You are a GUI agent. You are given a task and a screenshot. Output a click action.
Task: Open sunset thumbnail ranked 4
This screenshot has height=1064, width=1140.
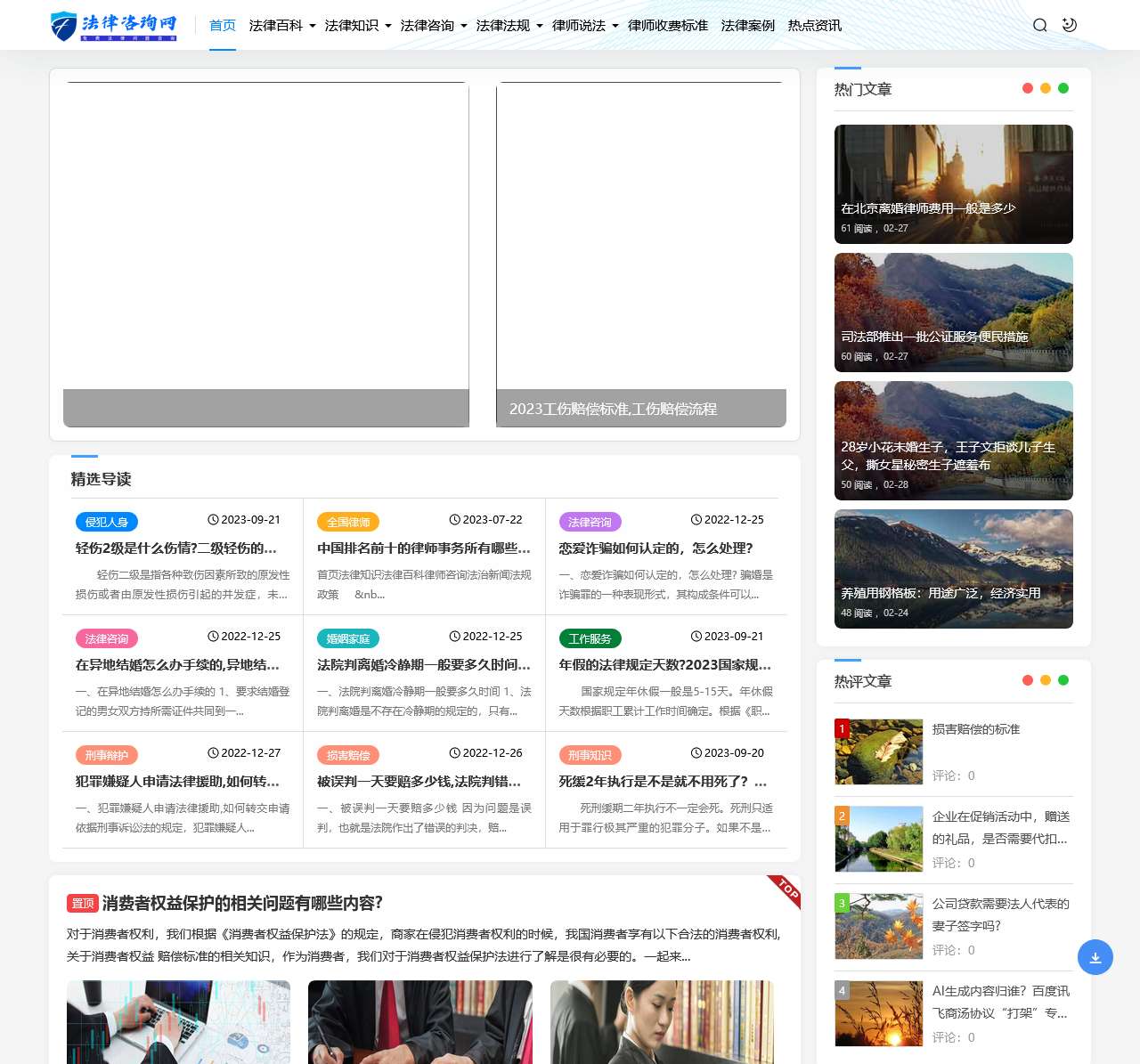pyautogui.click(x=879, y=1013)
